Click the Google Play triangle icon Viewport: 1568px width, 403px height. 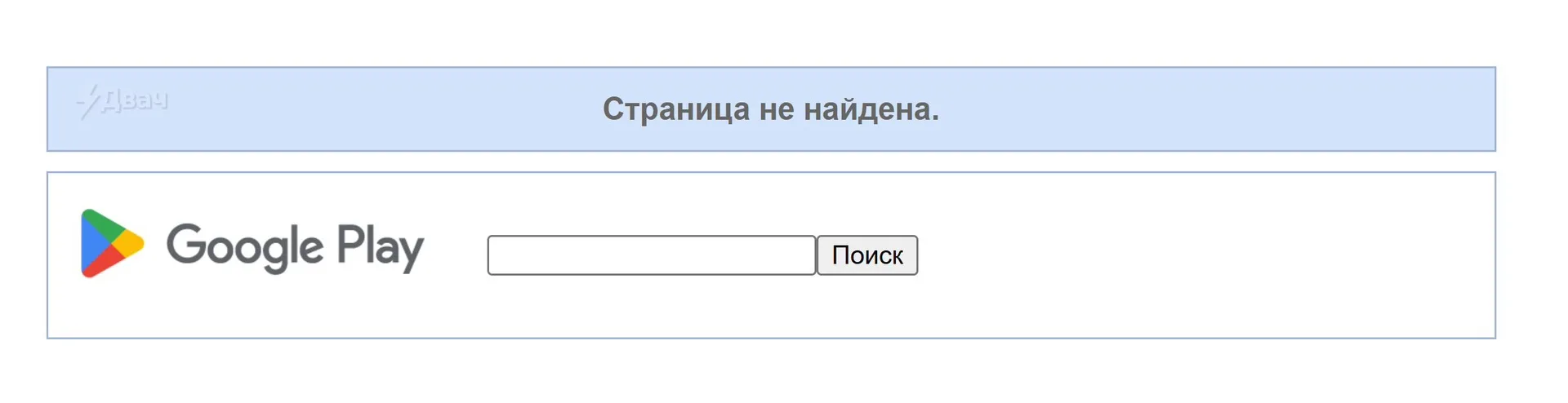(x=112, y=243)
